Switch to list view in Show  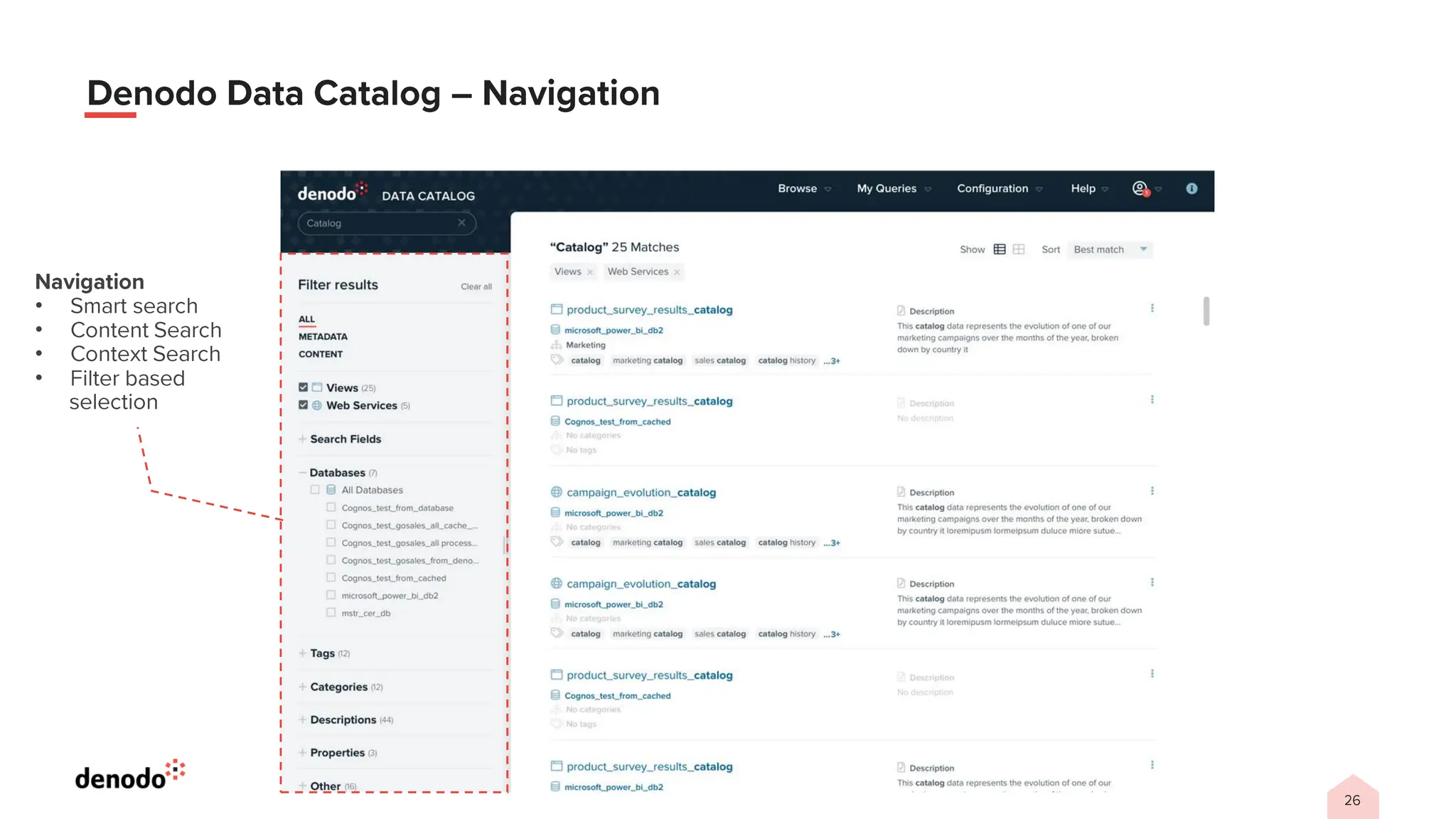pyautogui.click(x=1000, y=250)
